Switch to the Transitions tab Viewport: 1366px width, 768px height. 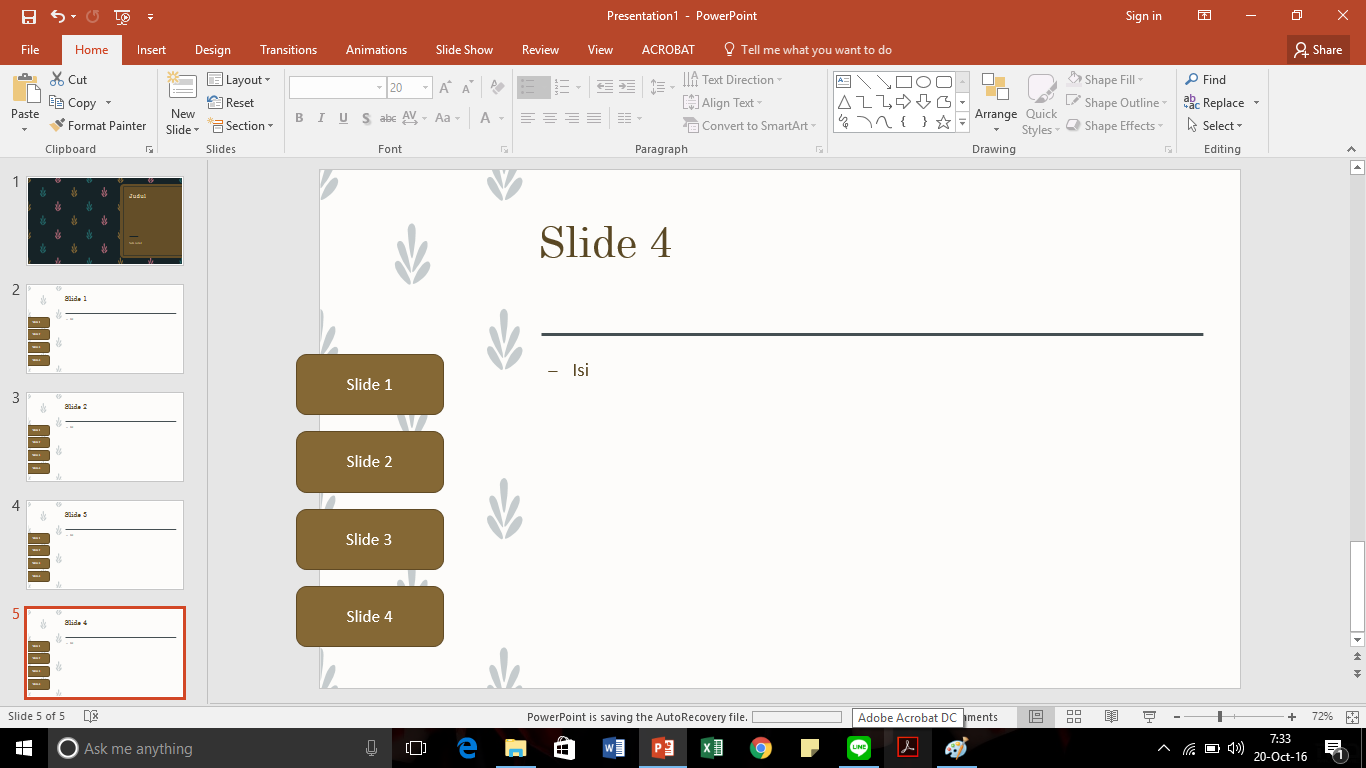[288, 49]
